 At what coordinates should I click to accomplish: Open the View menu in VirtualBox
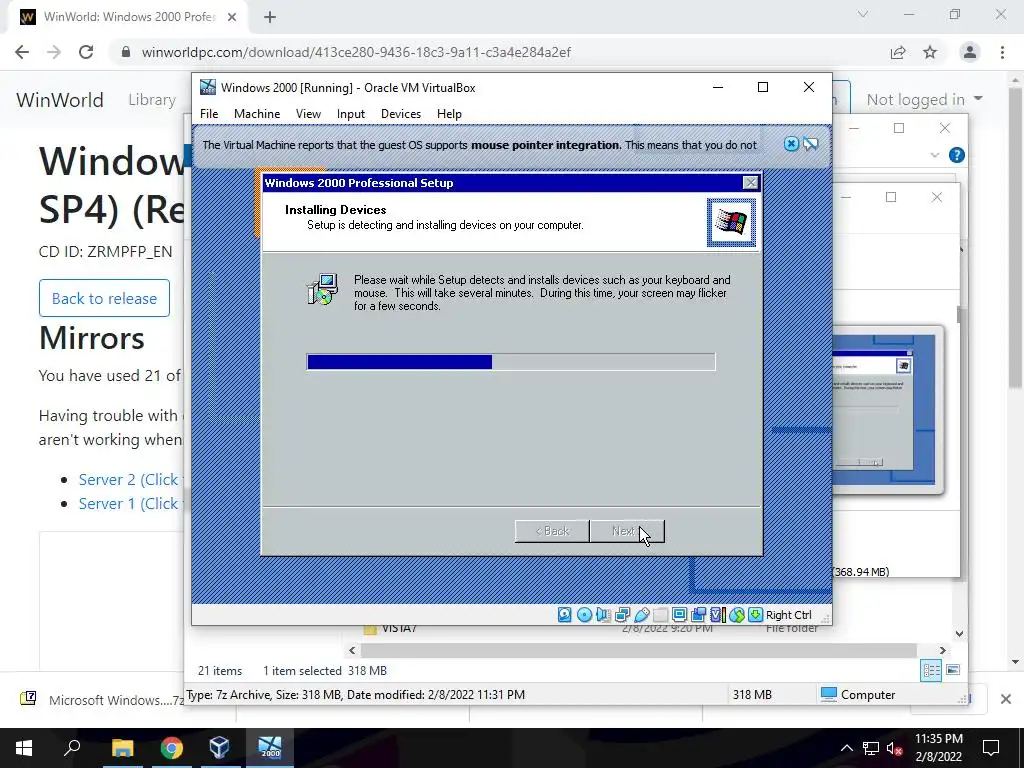click(308, 114)
